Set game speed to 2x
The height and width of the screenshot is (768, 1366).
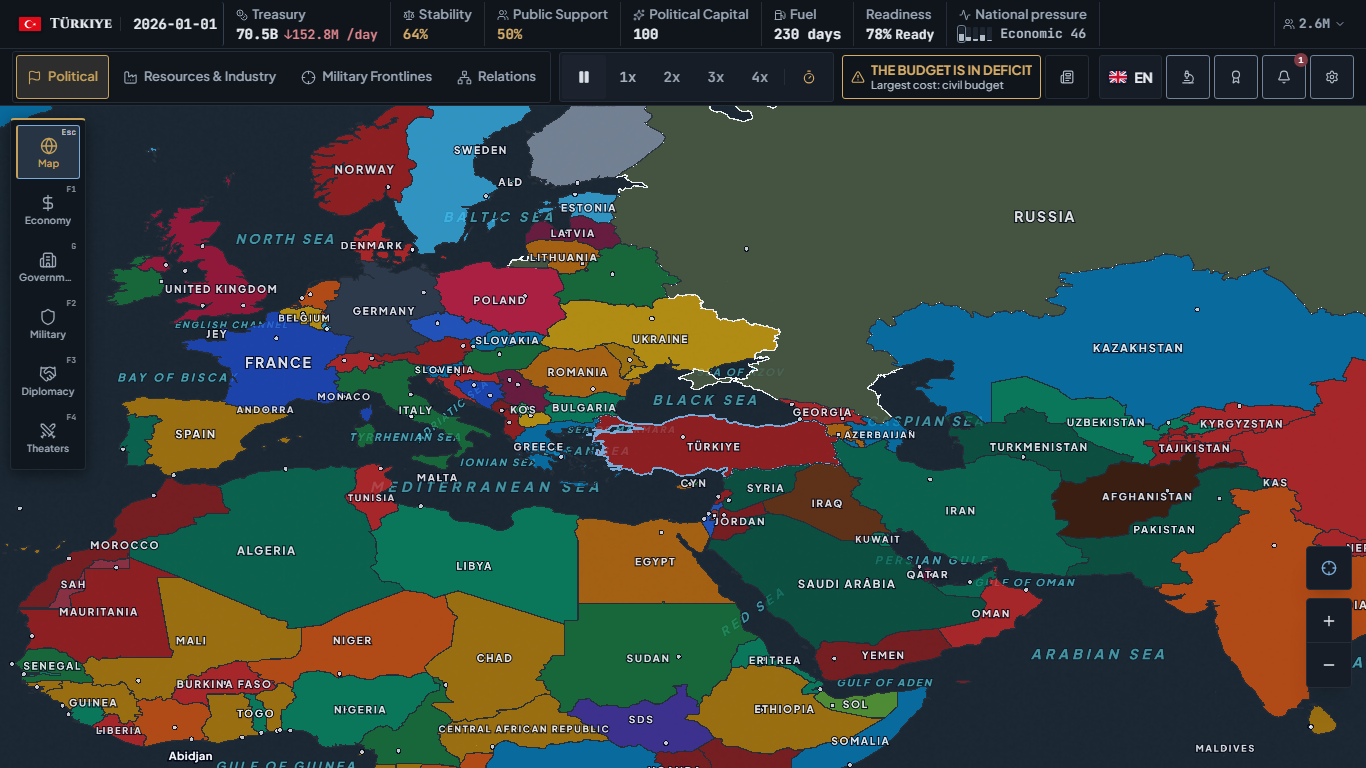672,77
